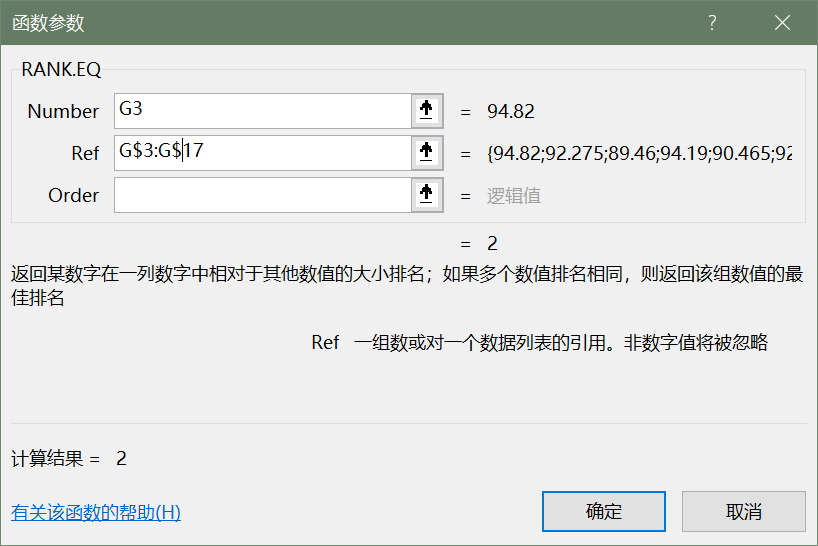
Task: Click the Ref array preview starting {94.82;92.275
Action: (x=639, y=154)
